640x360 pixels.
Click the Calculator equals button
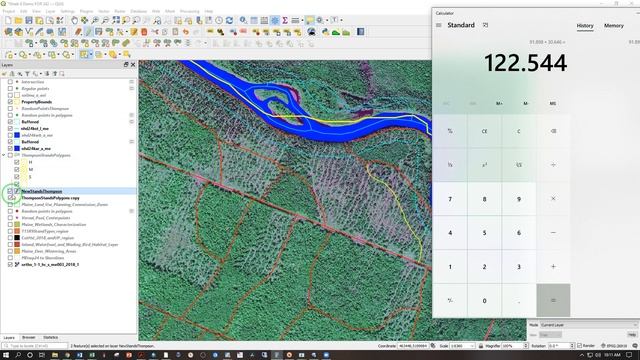553,300
